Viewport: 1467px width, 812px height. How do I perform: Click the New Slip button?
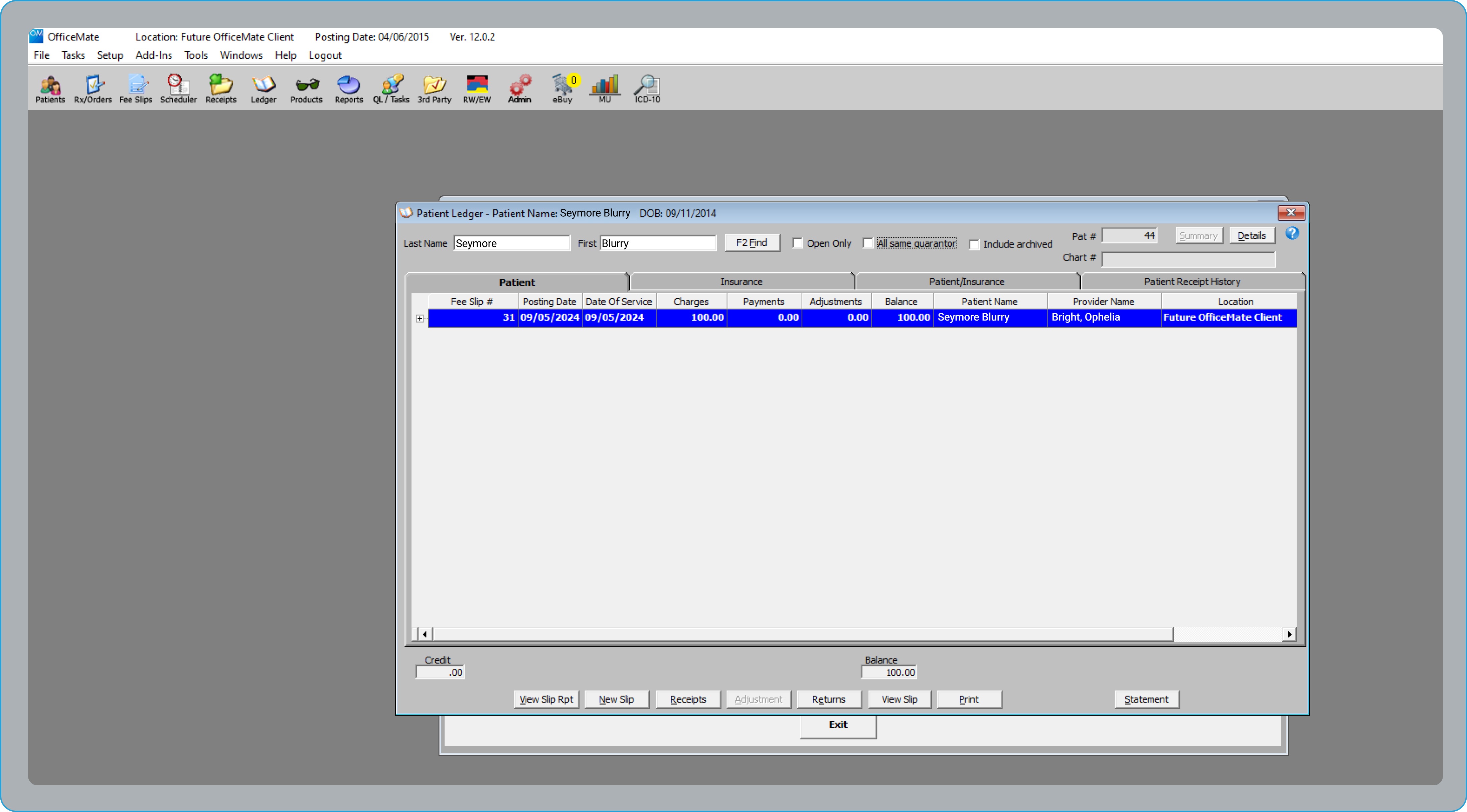tap(616, 699)
